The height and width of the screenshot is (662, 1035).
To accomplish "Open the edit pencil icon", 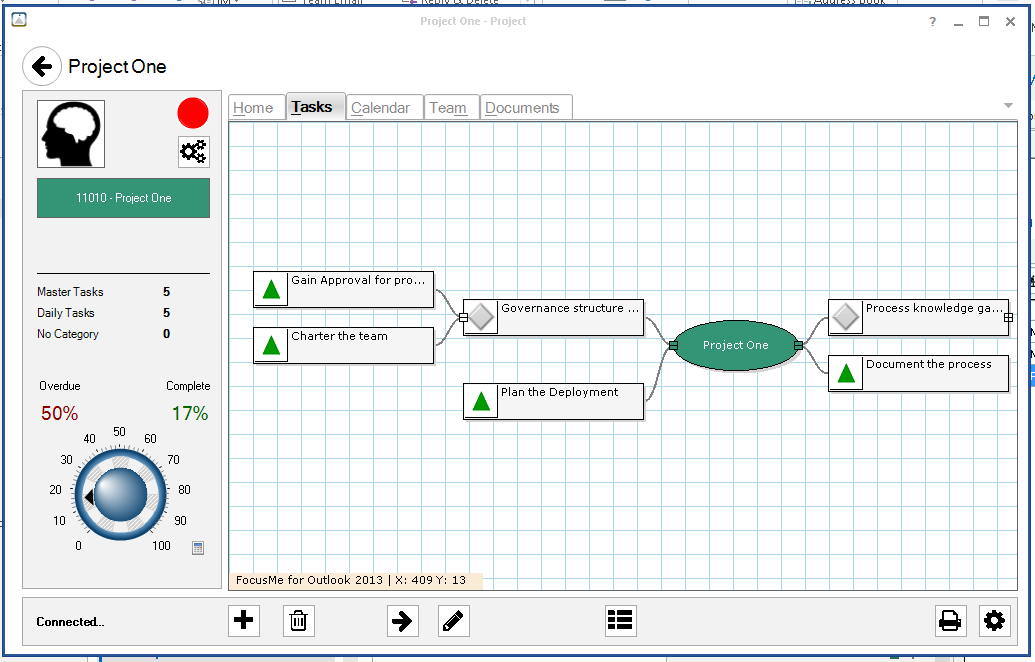I will click(x=453, y=620).
